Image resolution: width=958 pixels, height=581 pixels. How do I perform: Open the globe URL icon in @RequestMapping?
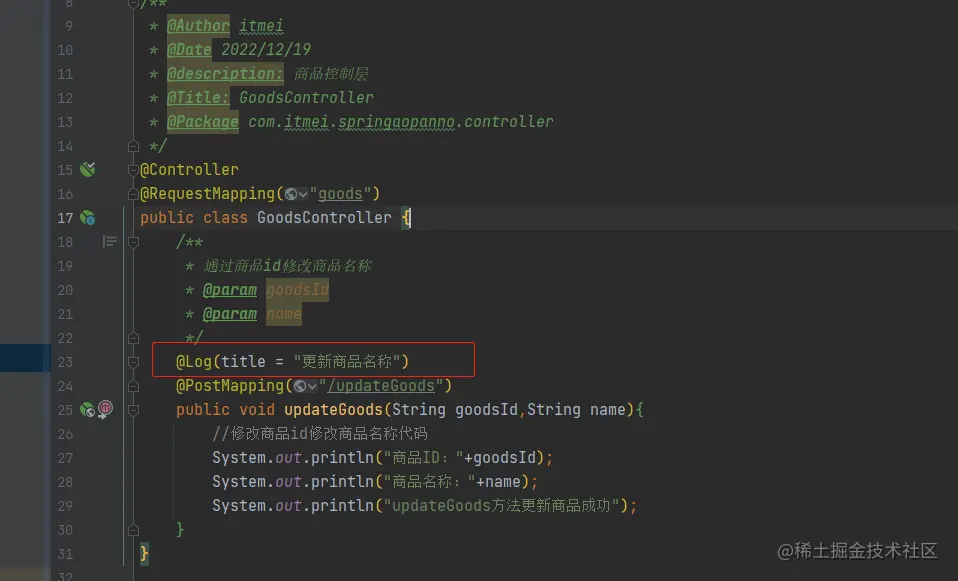click(x=296, y=194)
